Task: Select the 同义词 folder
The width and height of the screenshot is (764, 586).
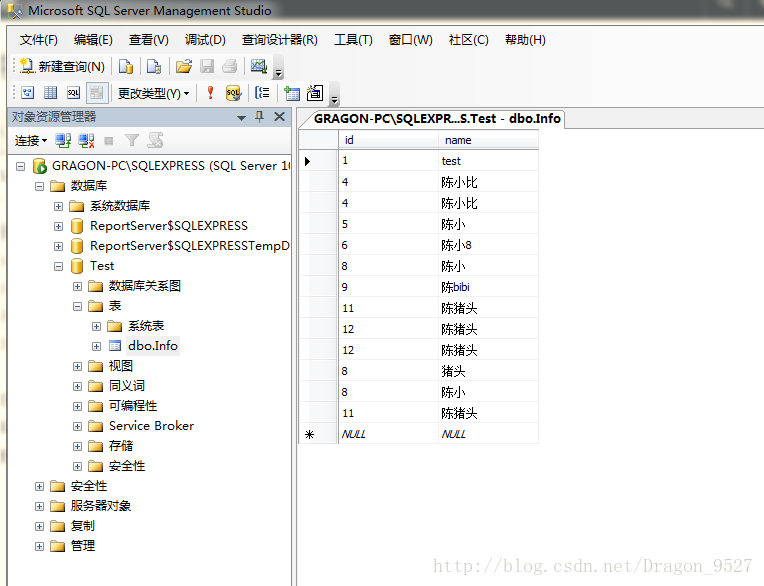Action: point(127,386)
